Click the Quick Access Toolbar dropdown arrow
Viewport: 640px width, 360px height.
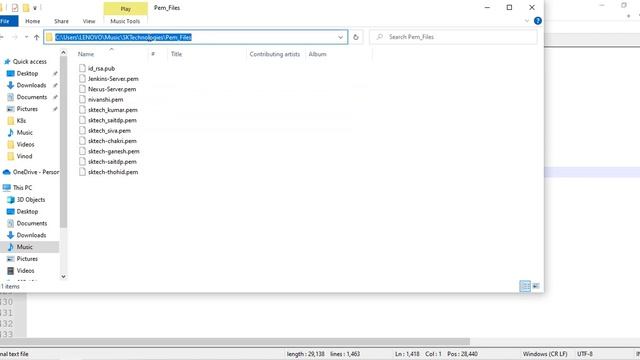coord(35,8)
